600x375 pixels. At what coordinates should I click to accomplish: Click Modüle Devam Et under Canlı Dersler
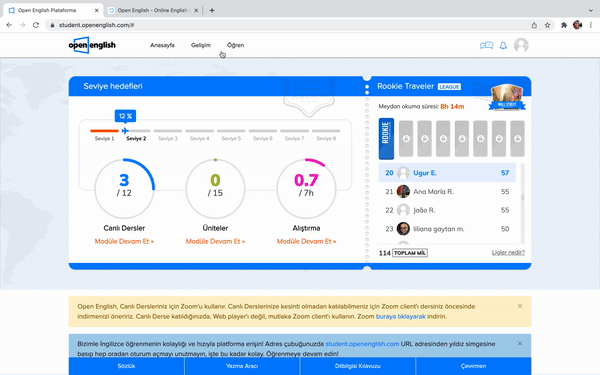124,241
